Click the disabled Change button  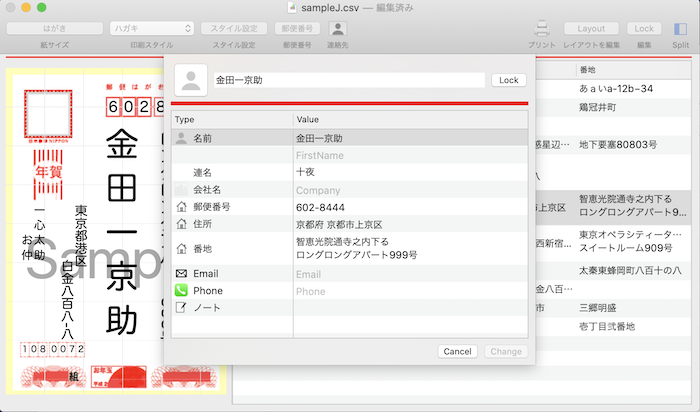(x=506, y=352)
